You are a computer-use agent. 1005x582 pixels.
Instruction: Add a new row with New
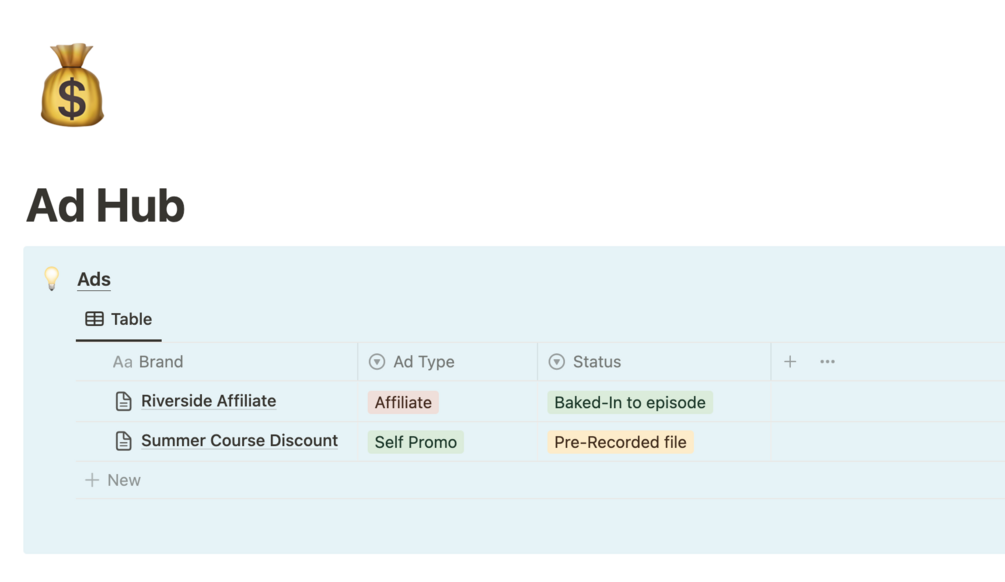tap(113, 480)
